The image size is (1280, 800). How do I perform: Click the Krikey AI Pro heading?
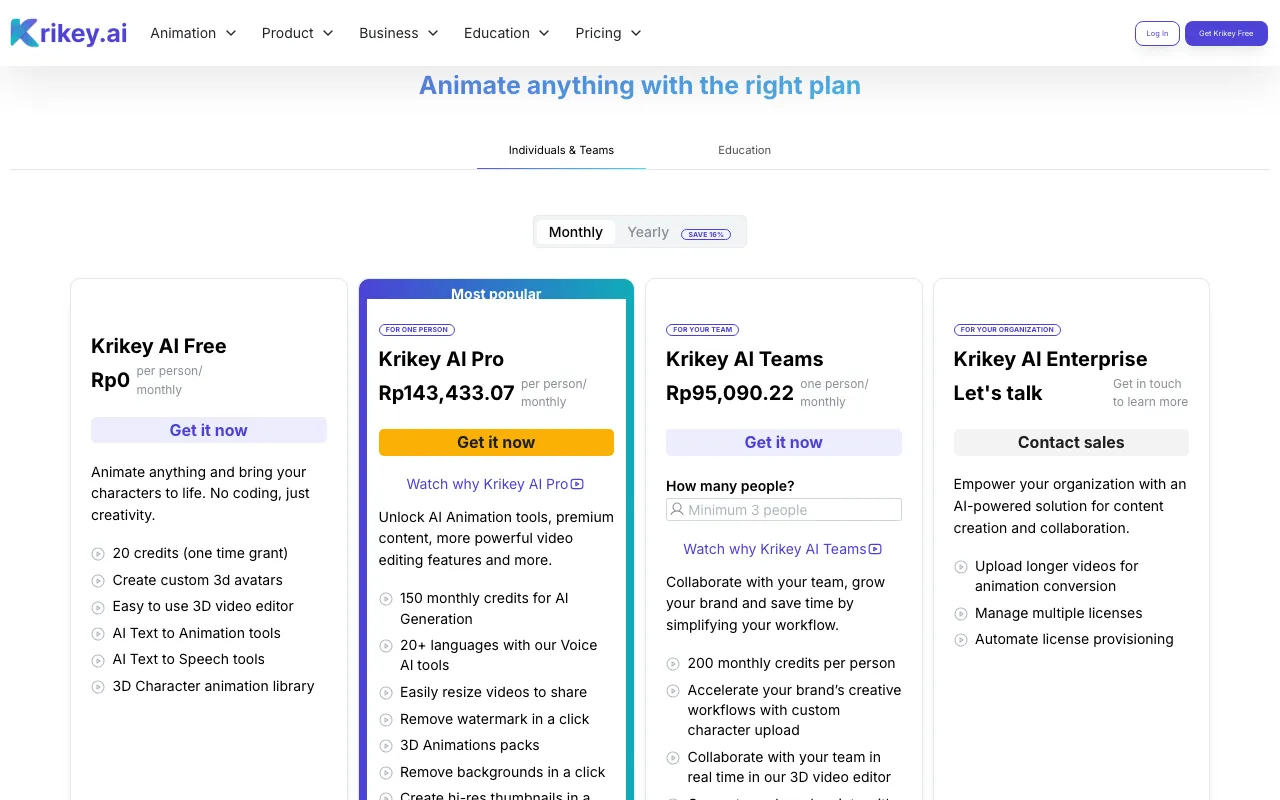[x=441, y=359]
